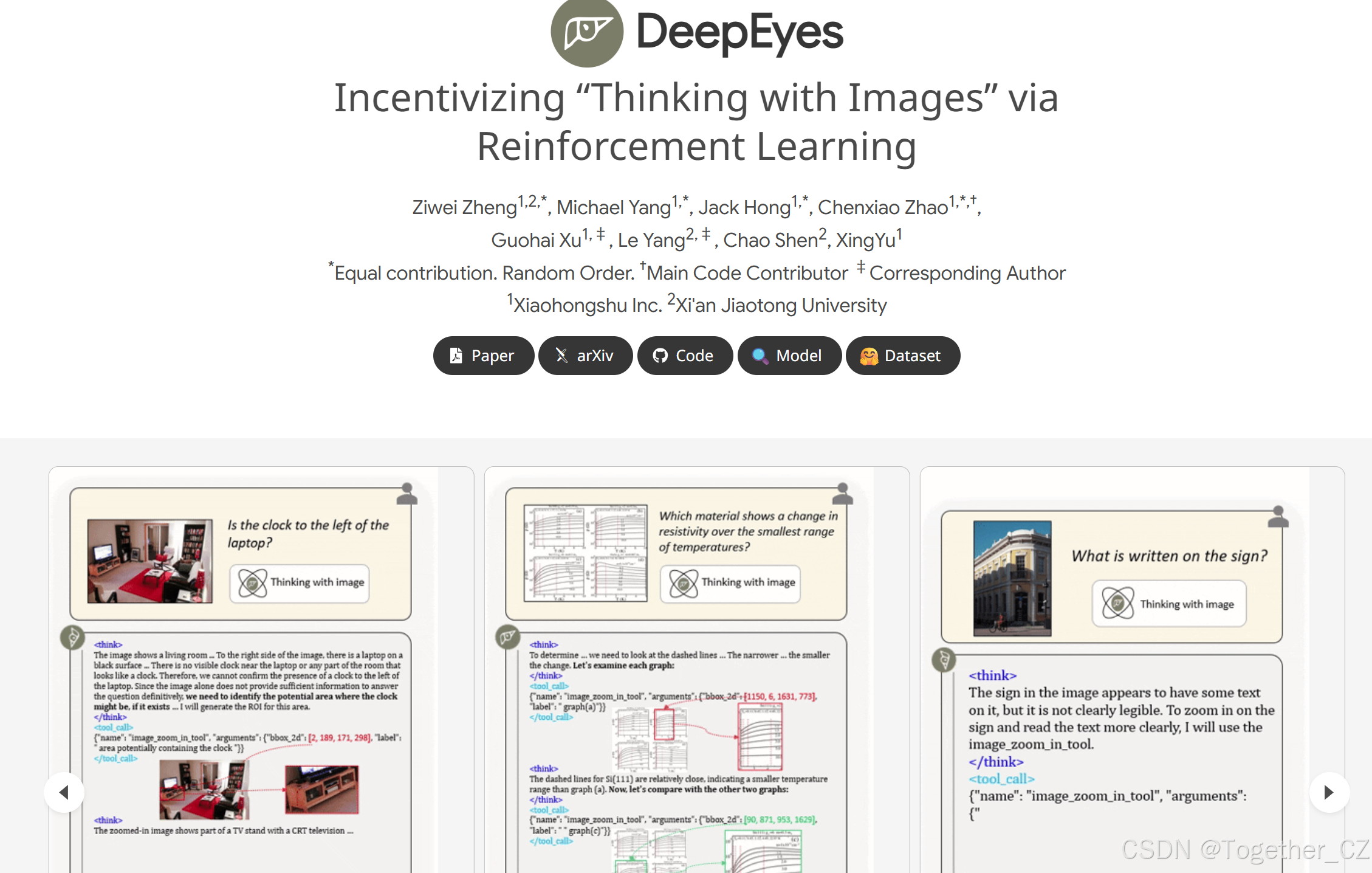This screenshot has height=873, width=1372.
Task: Open the Paper link
Action: (484, 356)
